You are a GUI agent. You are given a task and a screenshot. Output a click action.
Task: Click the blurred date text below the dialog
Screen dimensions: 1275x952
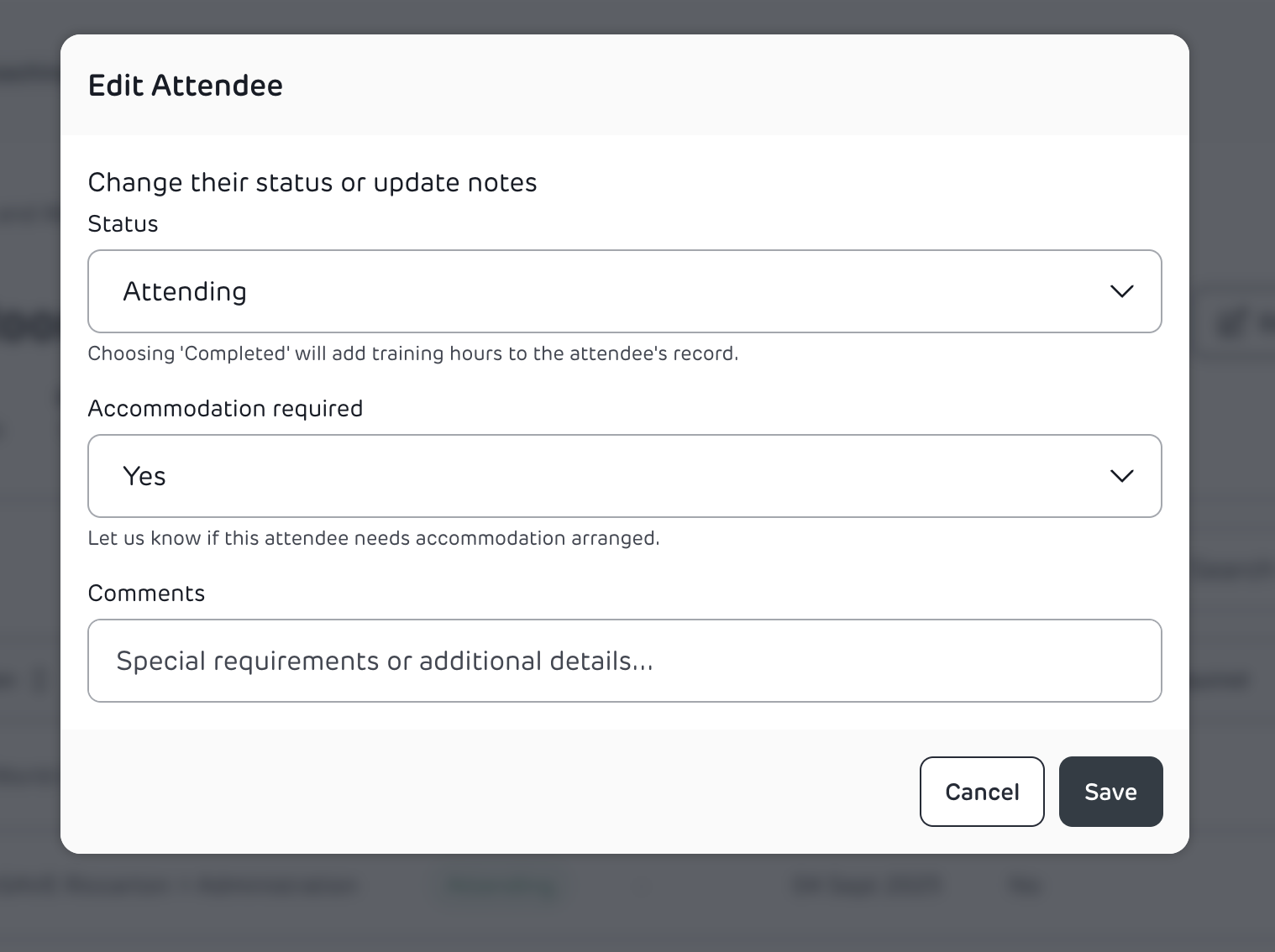[865, 887]
